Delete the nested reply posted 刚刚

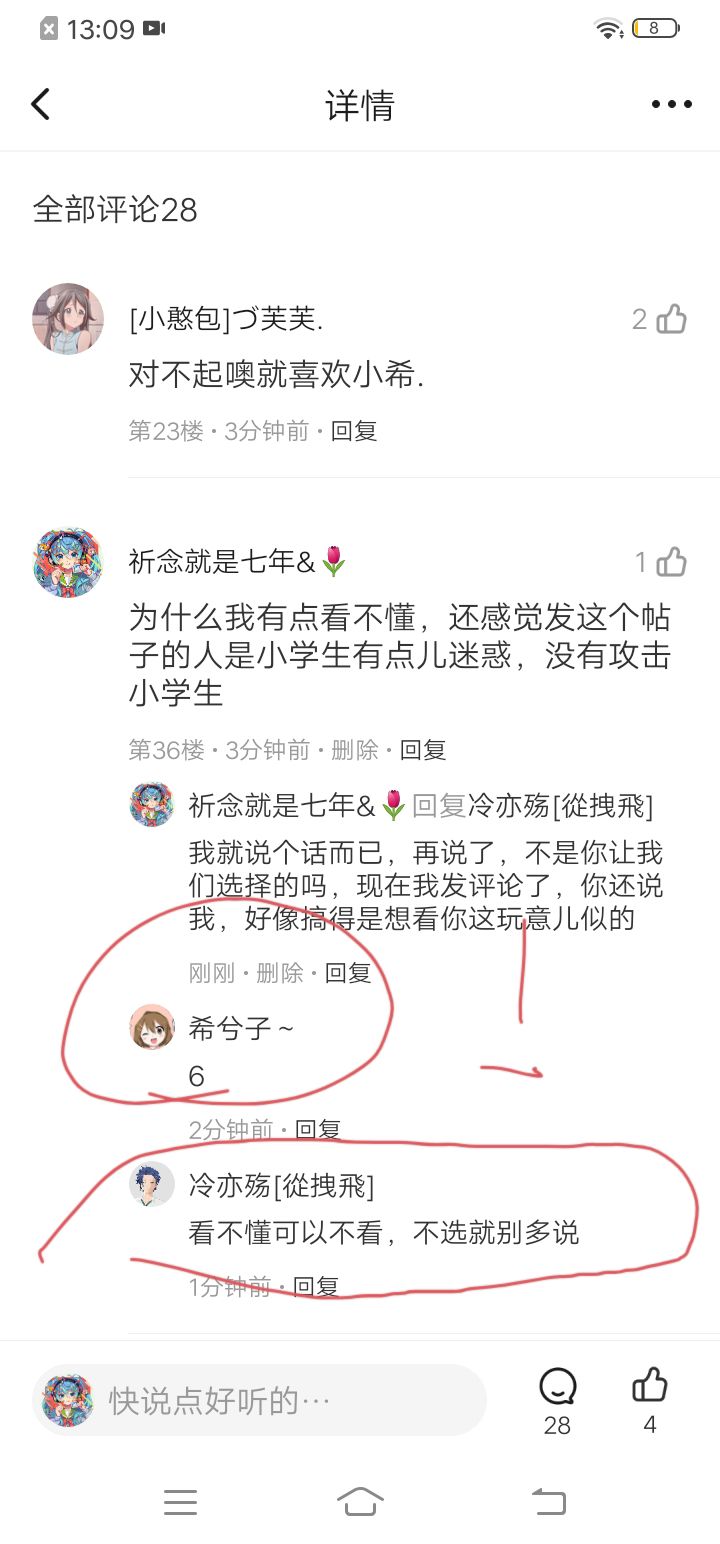[x=280, y=973]
